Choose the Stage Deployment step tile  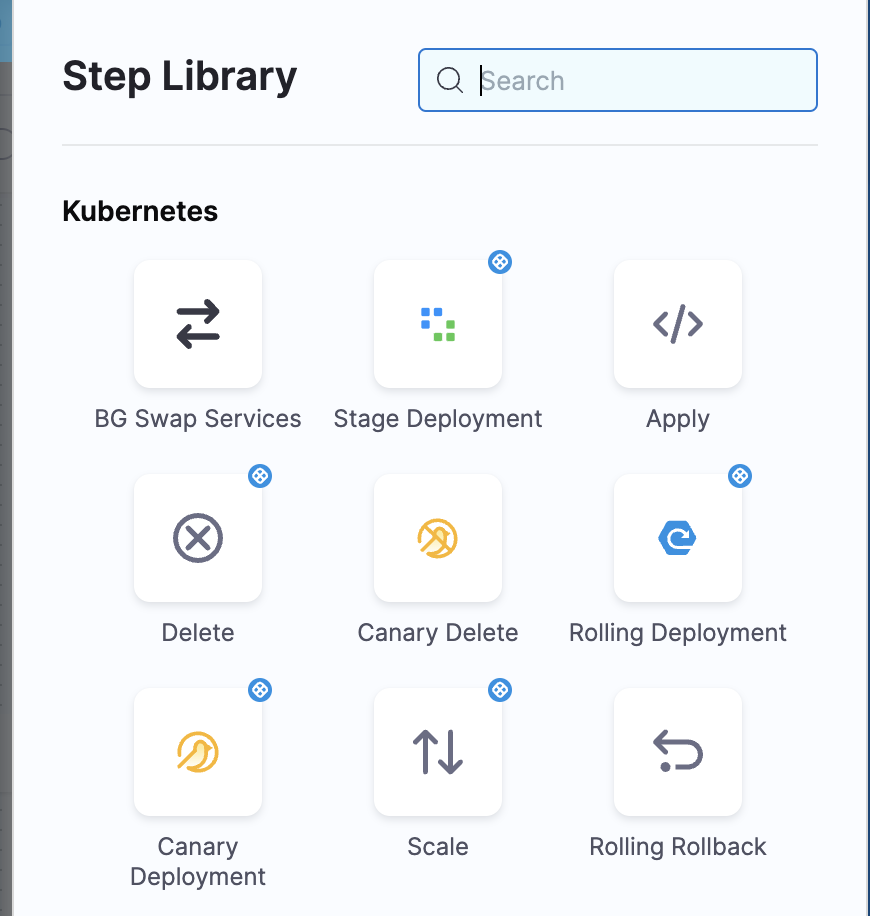pos(438,324)
